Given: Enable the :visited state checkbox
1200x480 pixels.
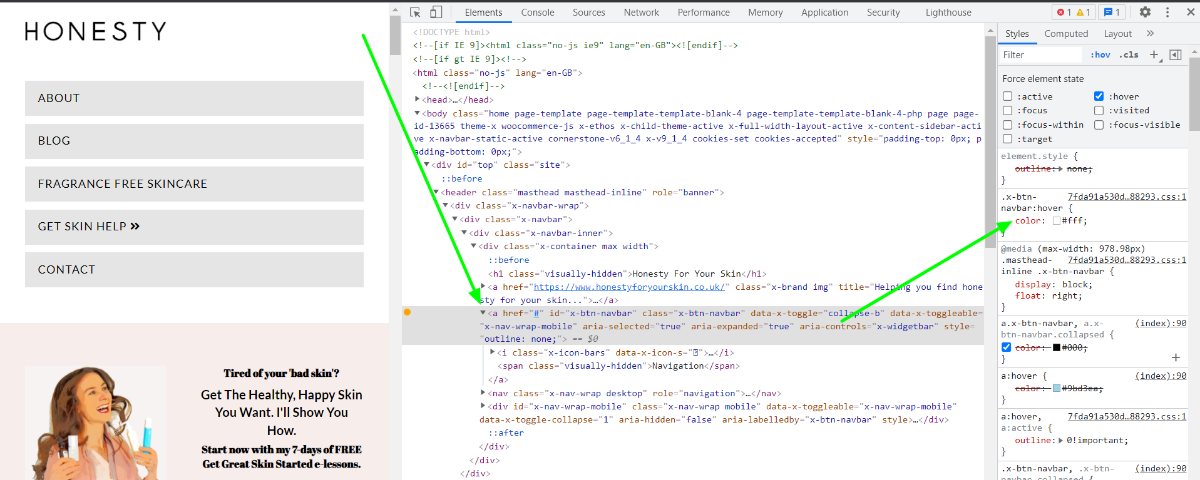Looking at the screenshot, I should click(x=1099, y=110).
